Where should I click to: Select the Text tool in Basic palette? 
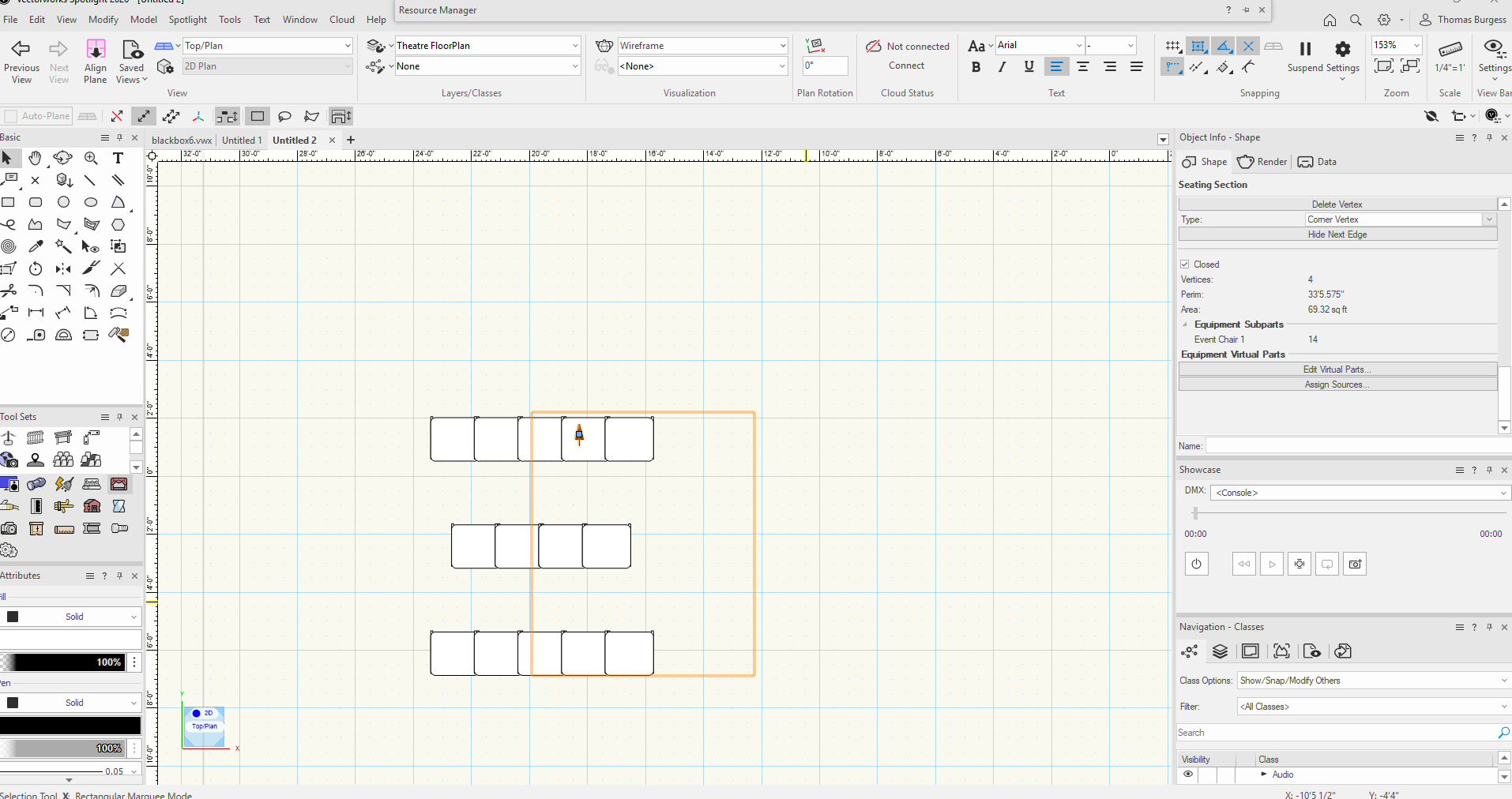click(x=118, y=159)
